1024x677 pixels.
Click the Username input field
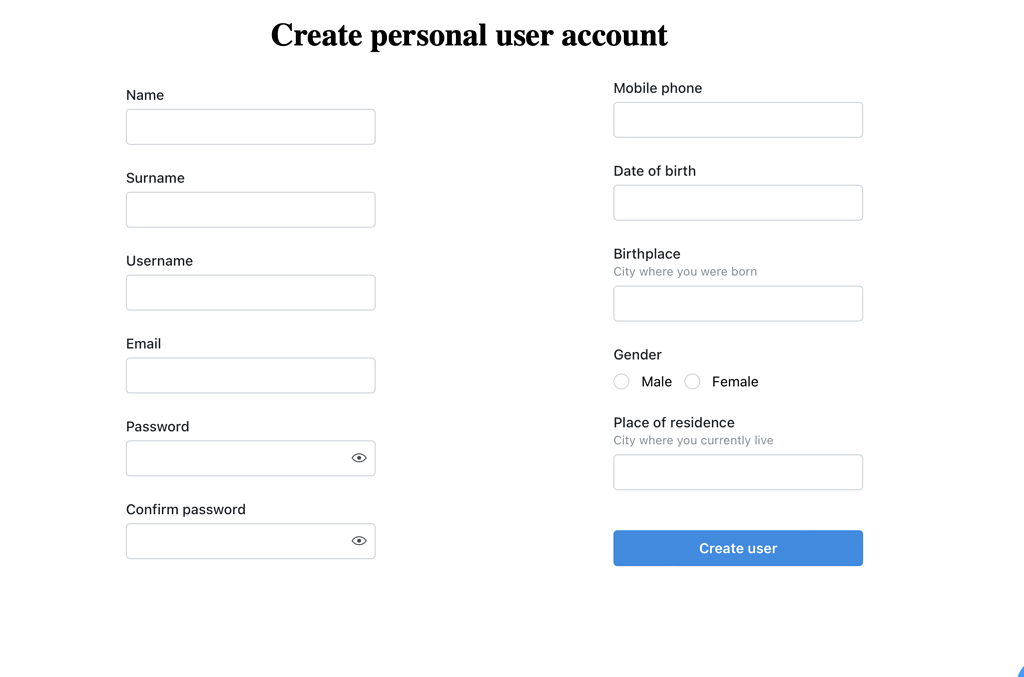(250, 292)
